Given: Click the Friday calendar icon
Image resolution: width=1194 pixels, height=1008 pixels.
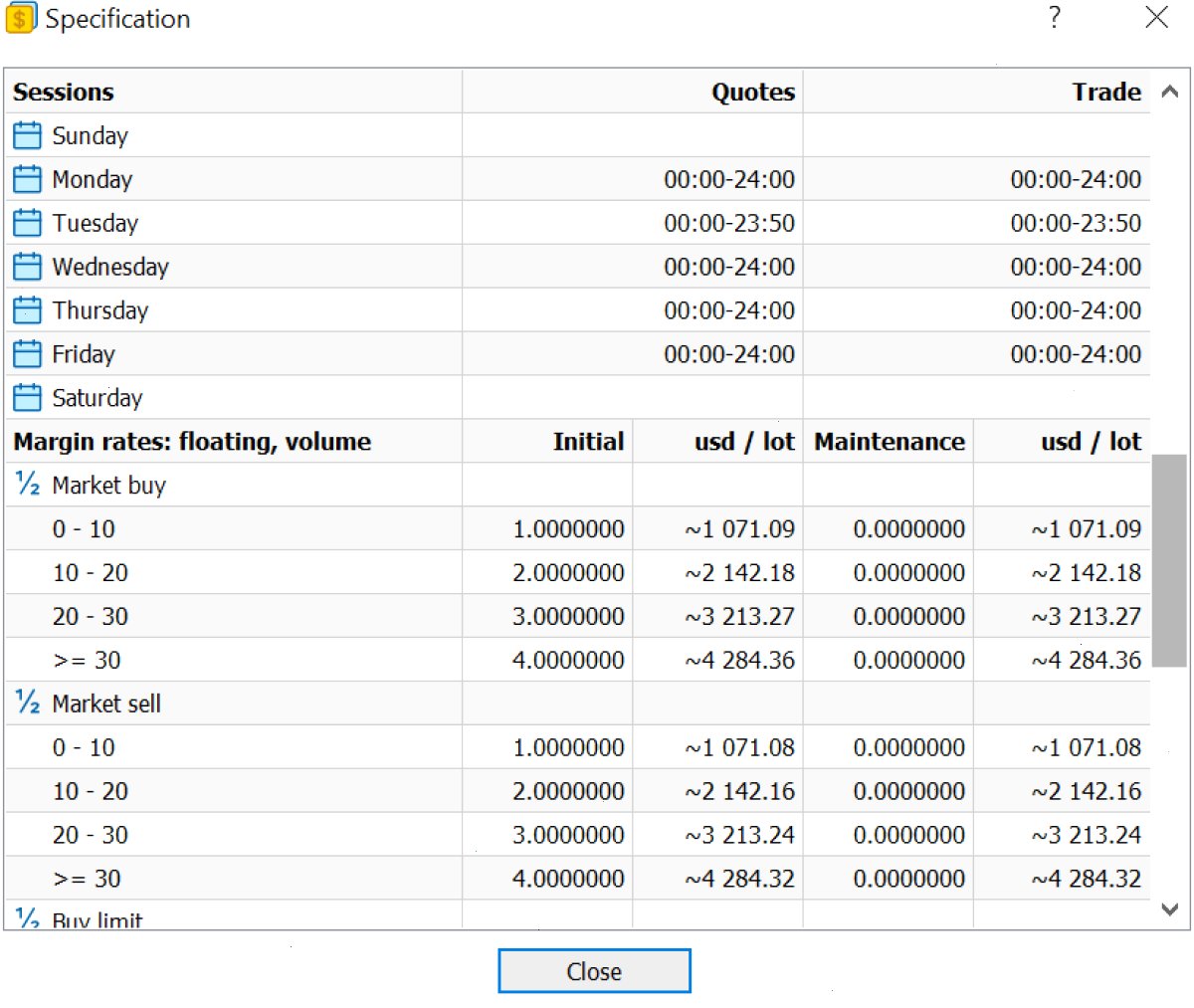Looking at the screenshot, I should click(28, 354).
